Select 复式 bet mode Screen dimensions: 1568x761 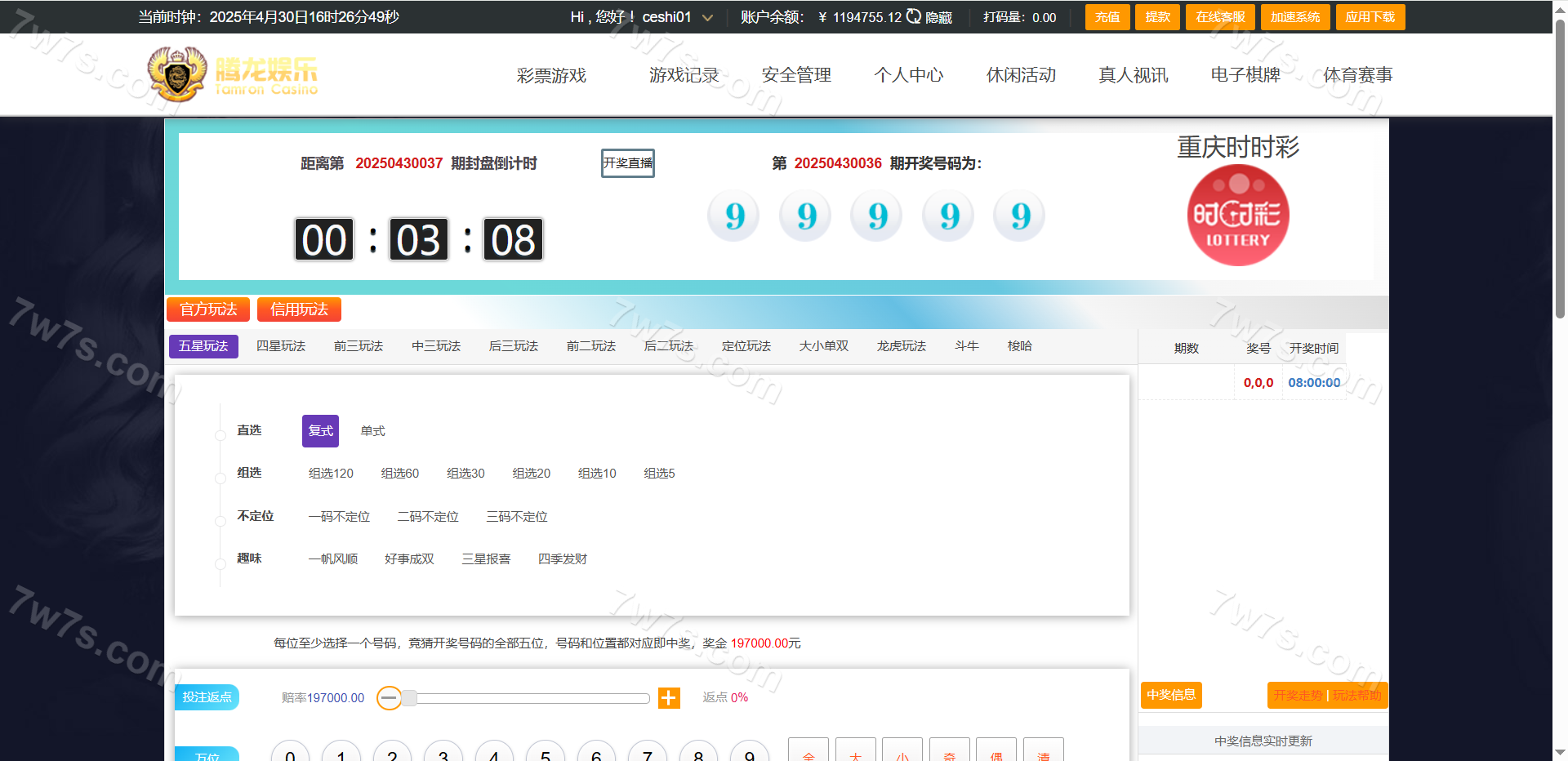point(320,431)
